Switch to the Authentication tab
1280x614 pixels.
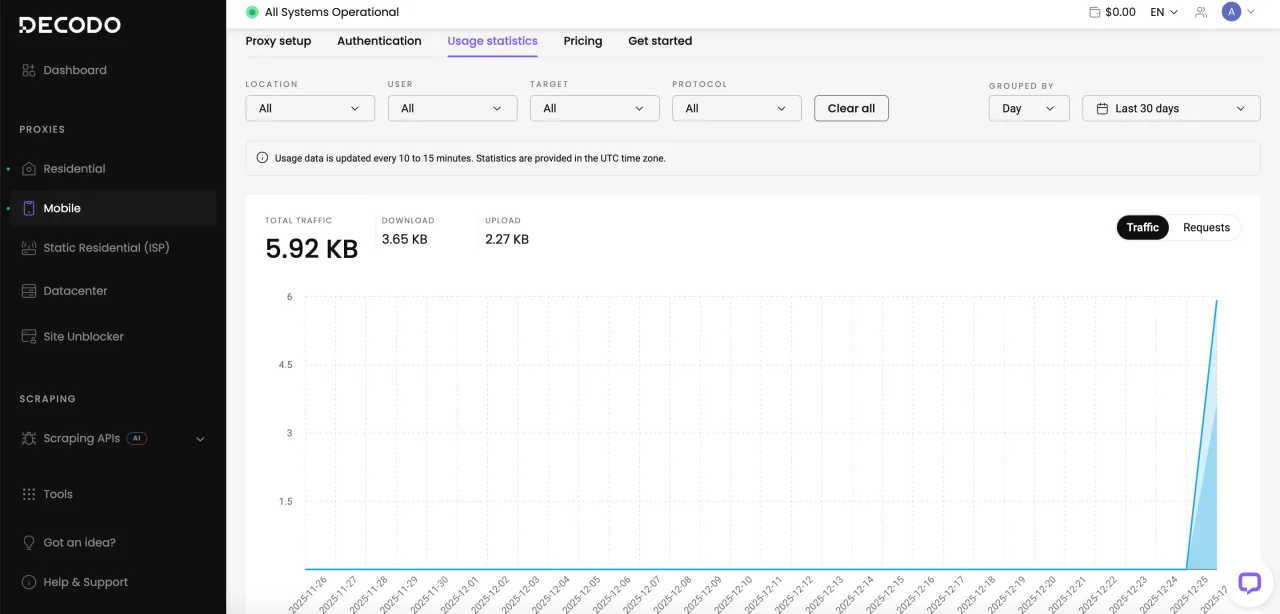[379, 41]
